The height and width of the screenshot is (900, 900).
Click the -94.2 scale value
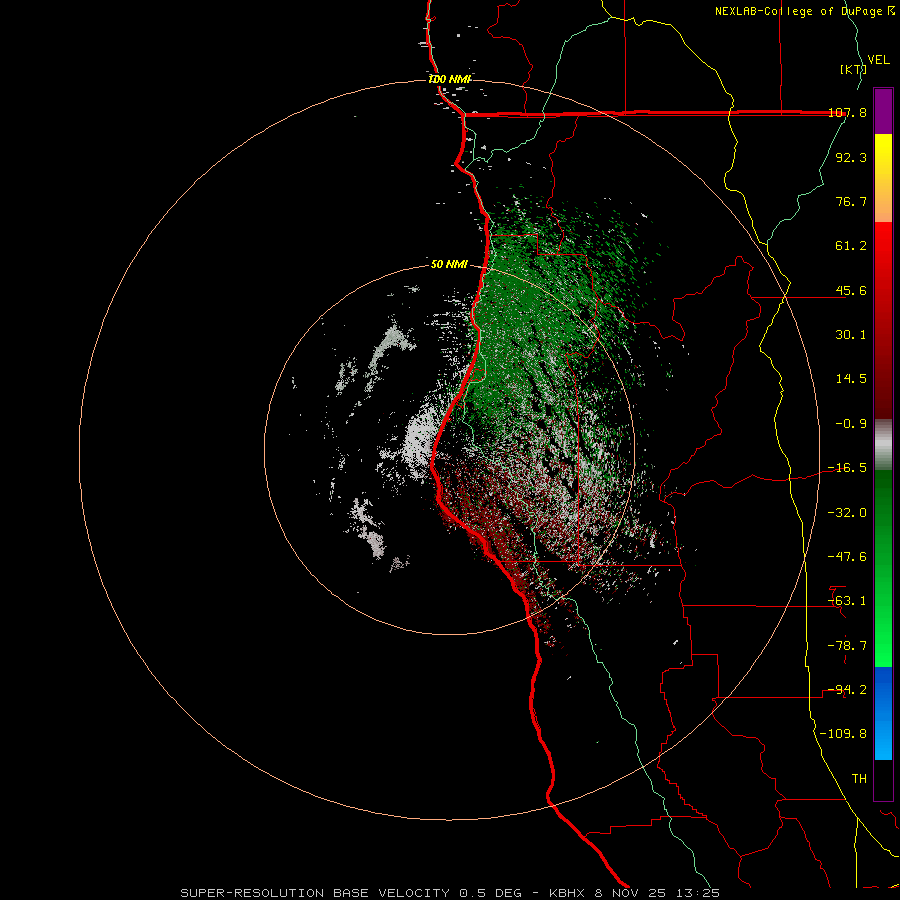tap(847, 690)
